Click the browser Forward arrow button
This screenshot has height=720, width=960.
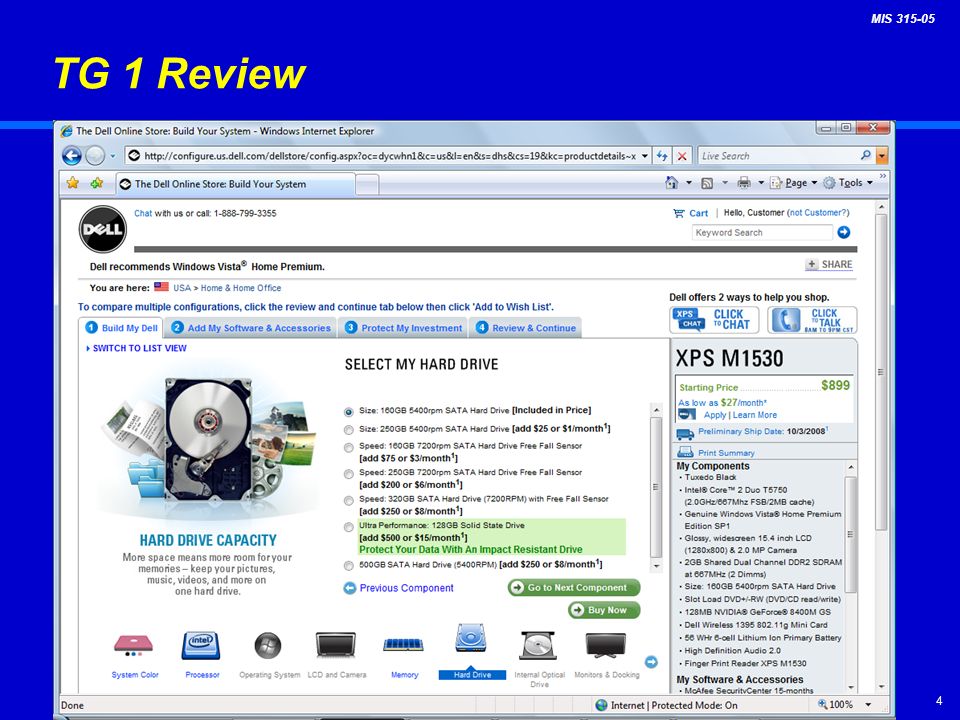coord(95,156)
